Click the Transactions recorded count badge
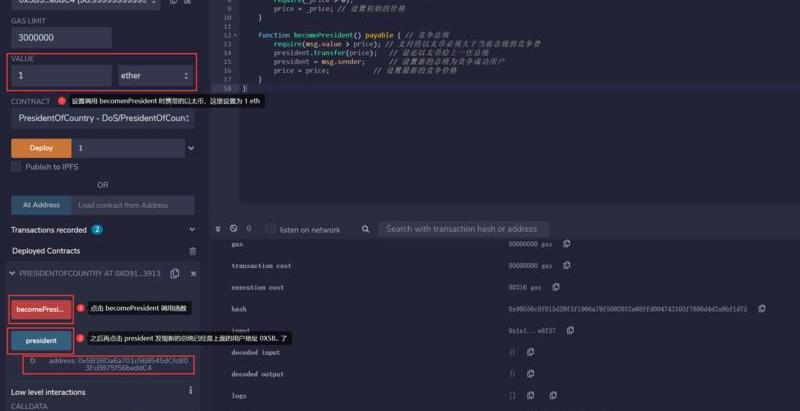Viewport: 800px width, 411px height. click(97, 230)
